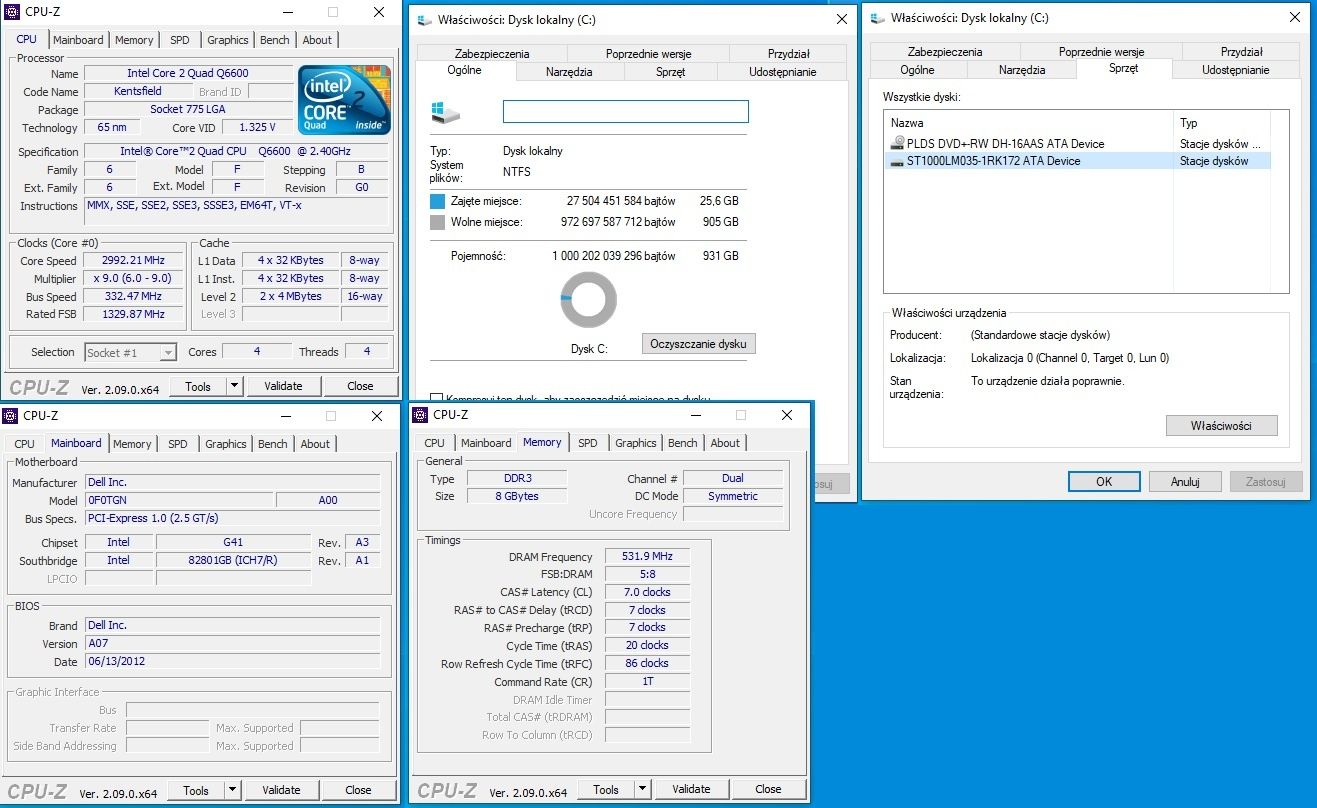The image size is (1317, 808).
Task: Switch to the CPU tab in the Mainboard window
Action: (x=25, y=444)
